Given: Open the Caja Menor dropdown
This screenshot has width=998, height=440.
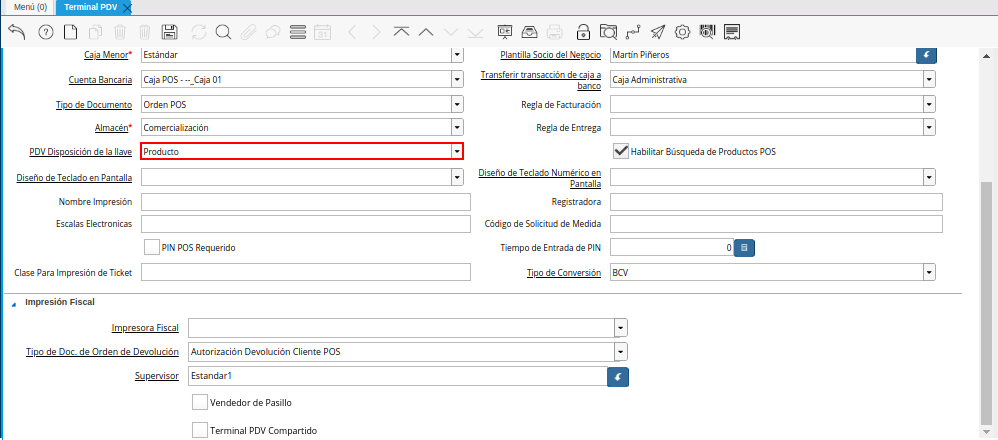Looking at the screenshot, I should click(457, 55).
